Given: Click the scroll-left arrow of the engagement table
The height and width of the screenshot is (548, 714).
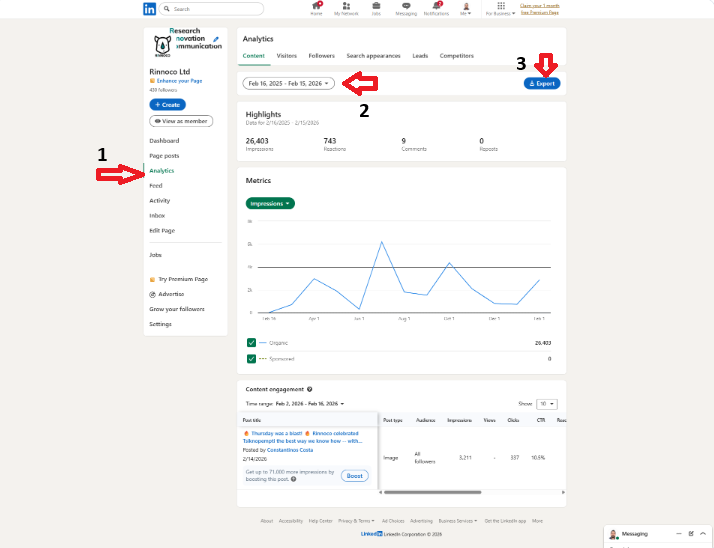Looking at the screenshot, I should click(380, 492).
